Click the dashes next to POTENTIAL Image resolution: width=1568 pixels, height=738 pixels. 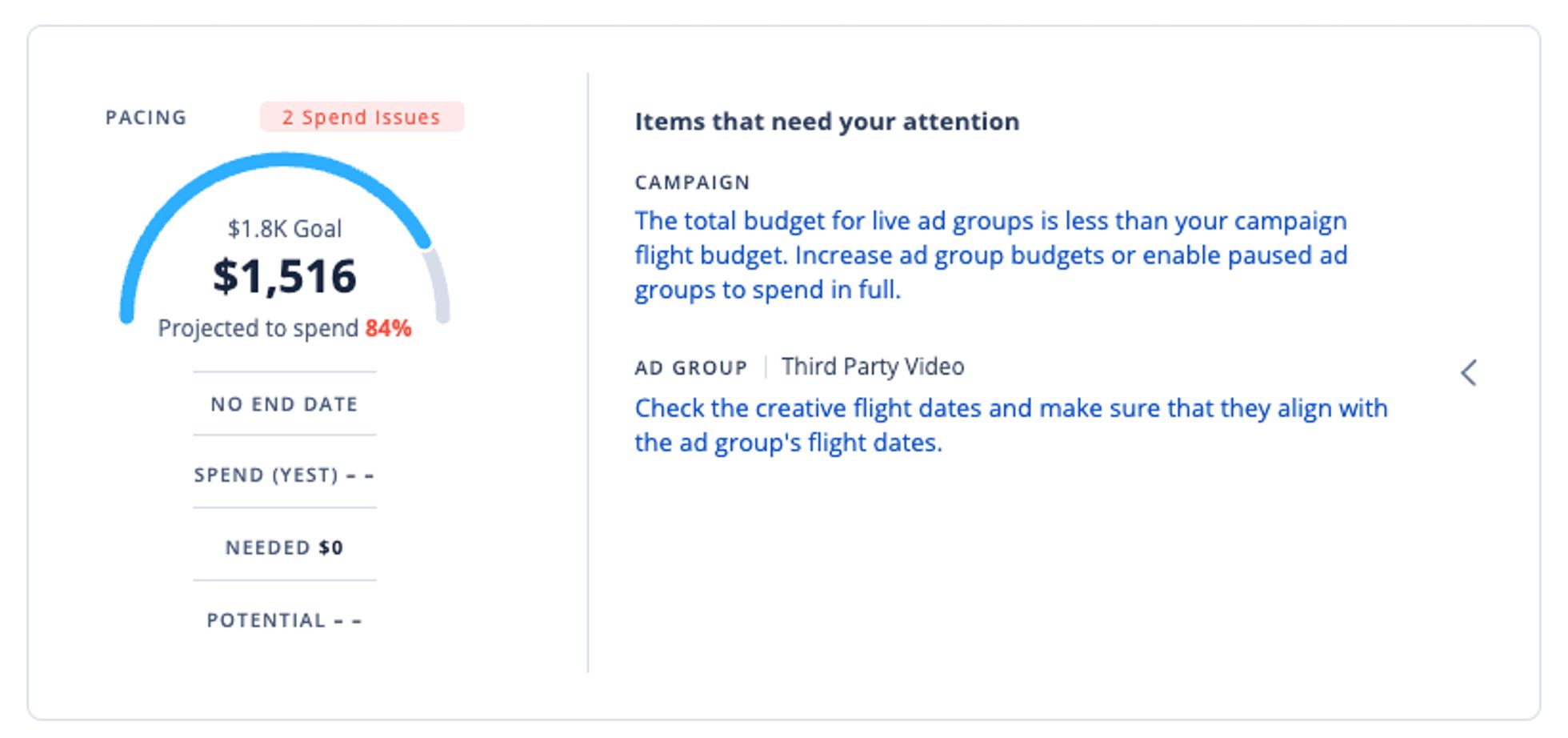350,620
